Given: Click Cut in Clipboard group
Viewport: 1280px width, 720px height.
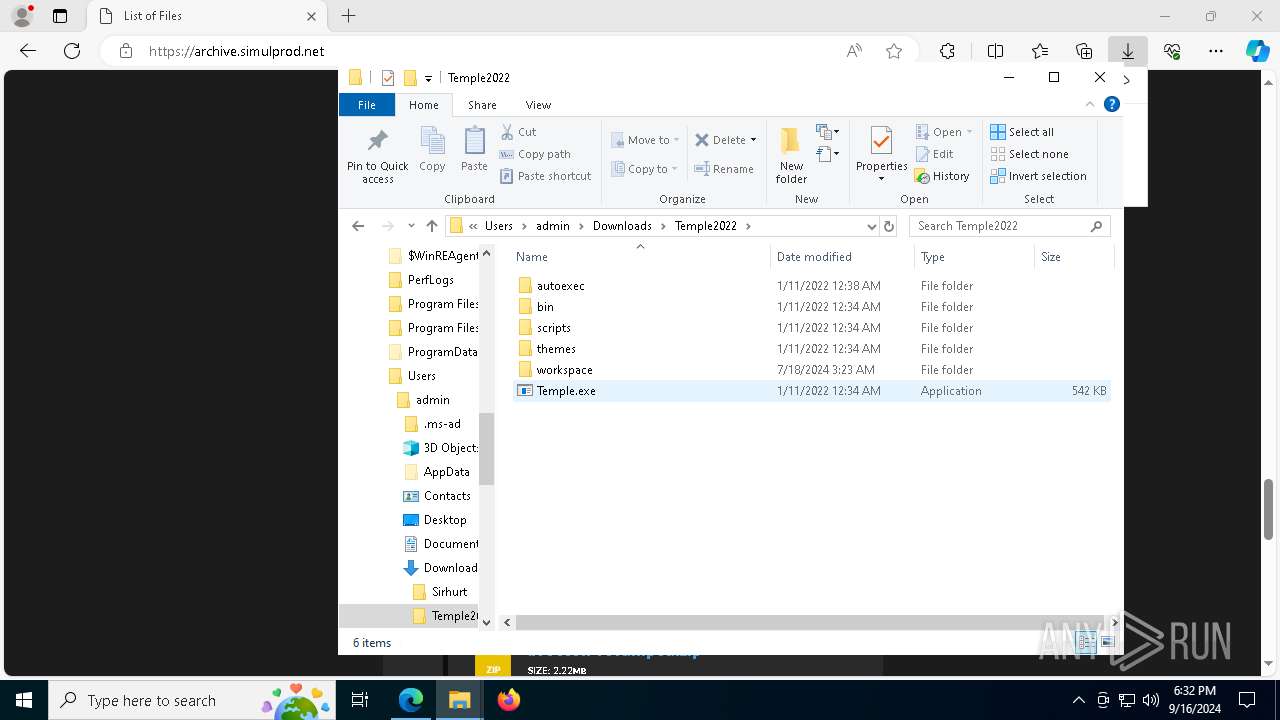Looking at the screenshot, I should 518,132.
